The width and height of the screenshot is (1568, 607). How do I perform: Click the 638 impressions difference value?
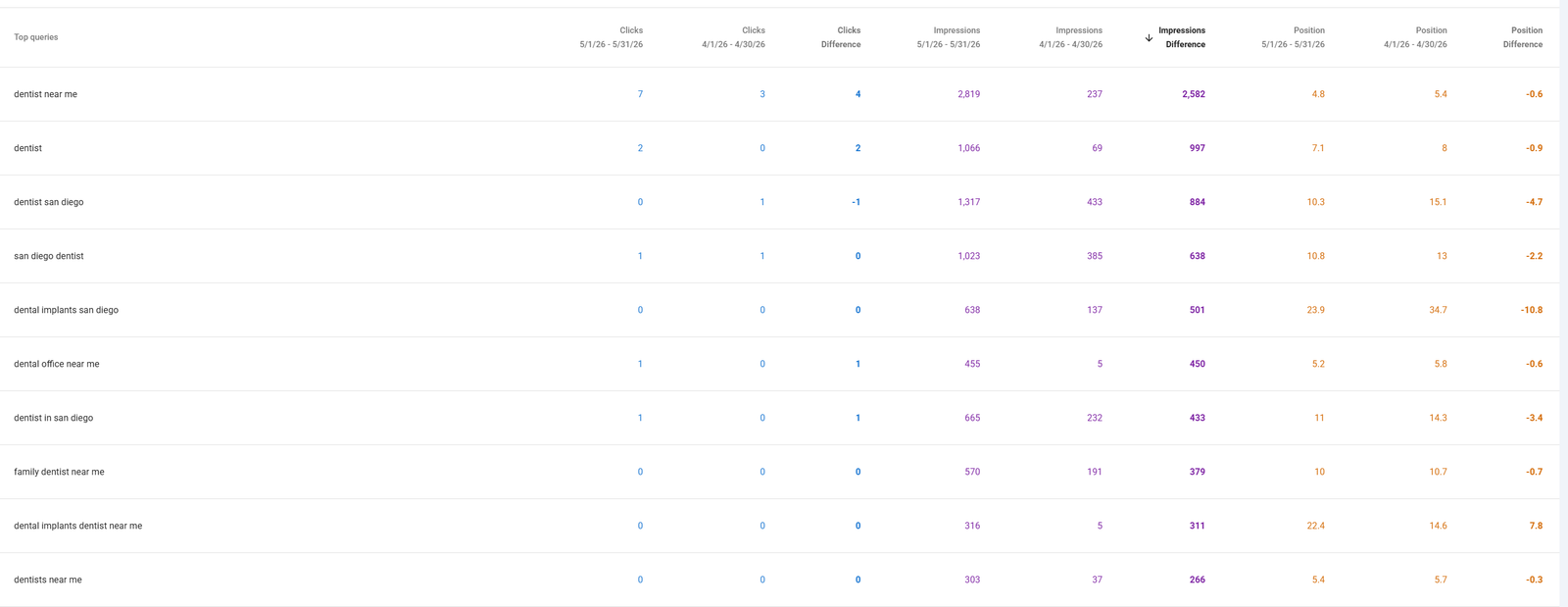tap(1198, 256)
